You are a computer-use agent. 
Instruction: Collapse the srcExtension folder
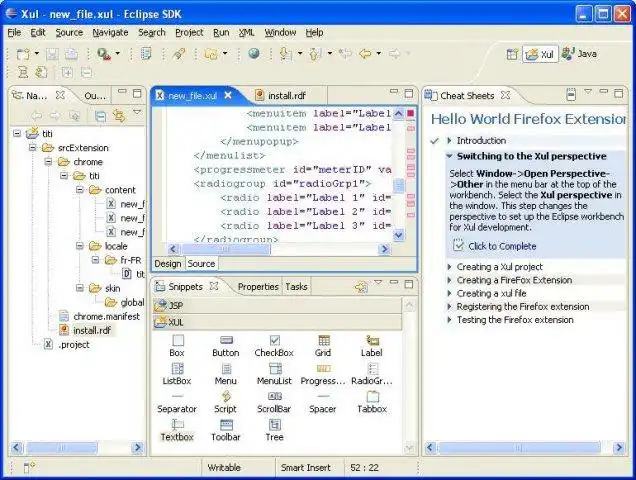(33, 148)
